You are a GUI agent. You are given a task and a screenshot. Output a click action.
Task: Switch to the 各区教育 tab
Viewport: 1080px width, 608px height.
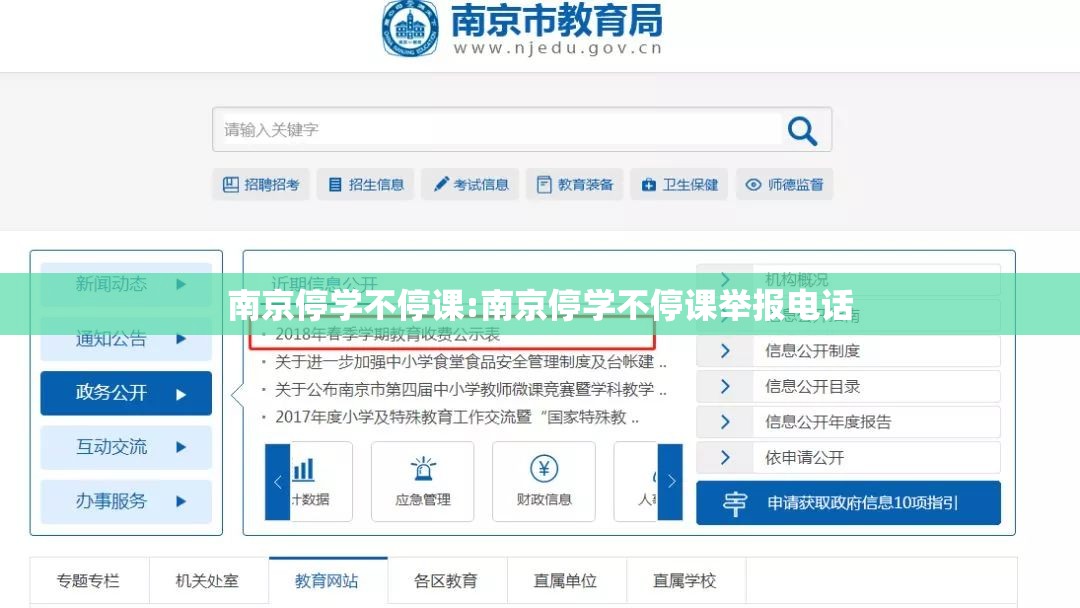446,580
